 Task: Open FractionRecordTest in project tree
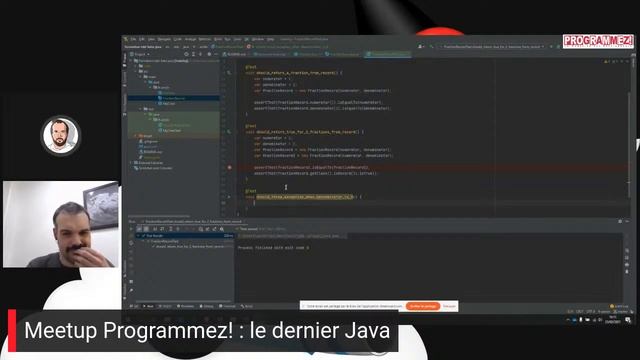174,125
